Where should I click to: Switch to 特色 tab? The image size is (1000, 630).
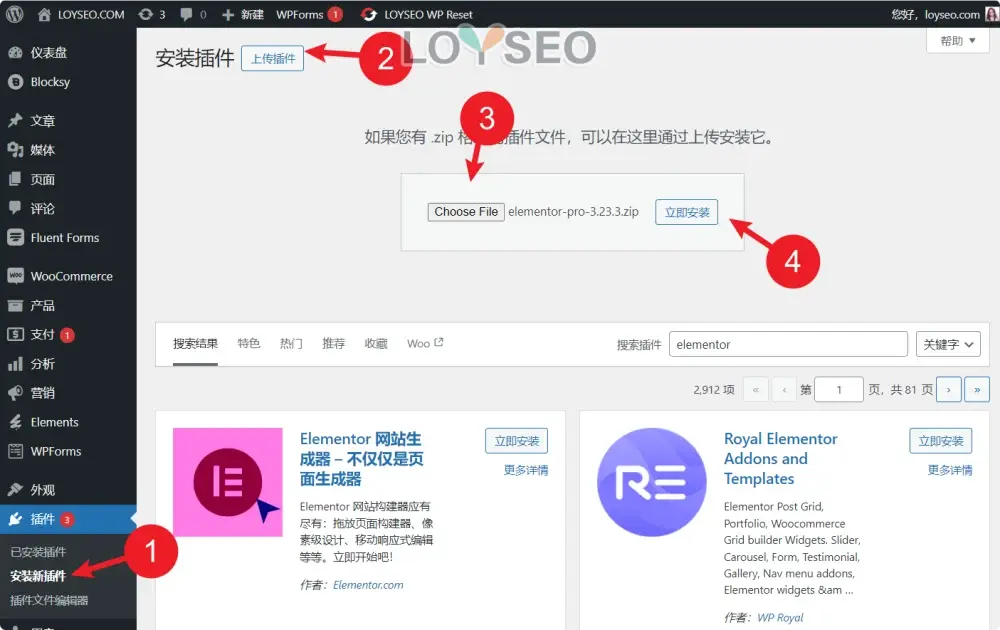point(249,344)
